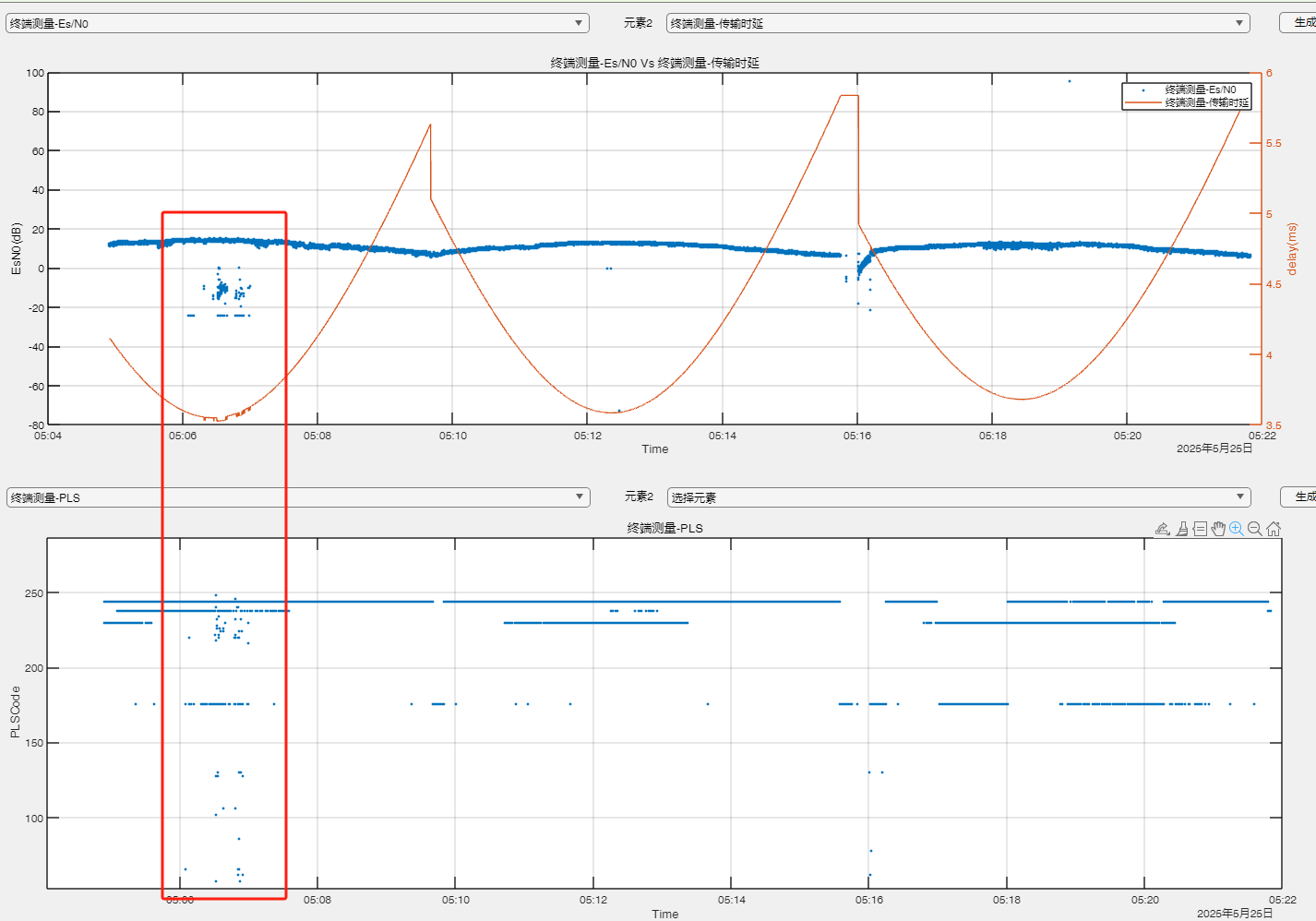Screen dimensions: 1316x921
Task: Click the delay(ms) axis label
Action: pyautogui.click(x=1292, y=248)
